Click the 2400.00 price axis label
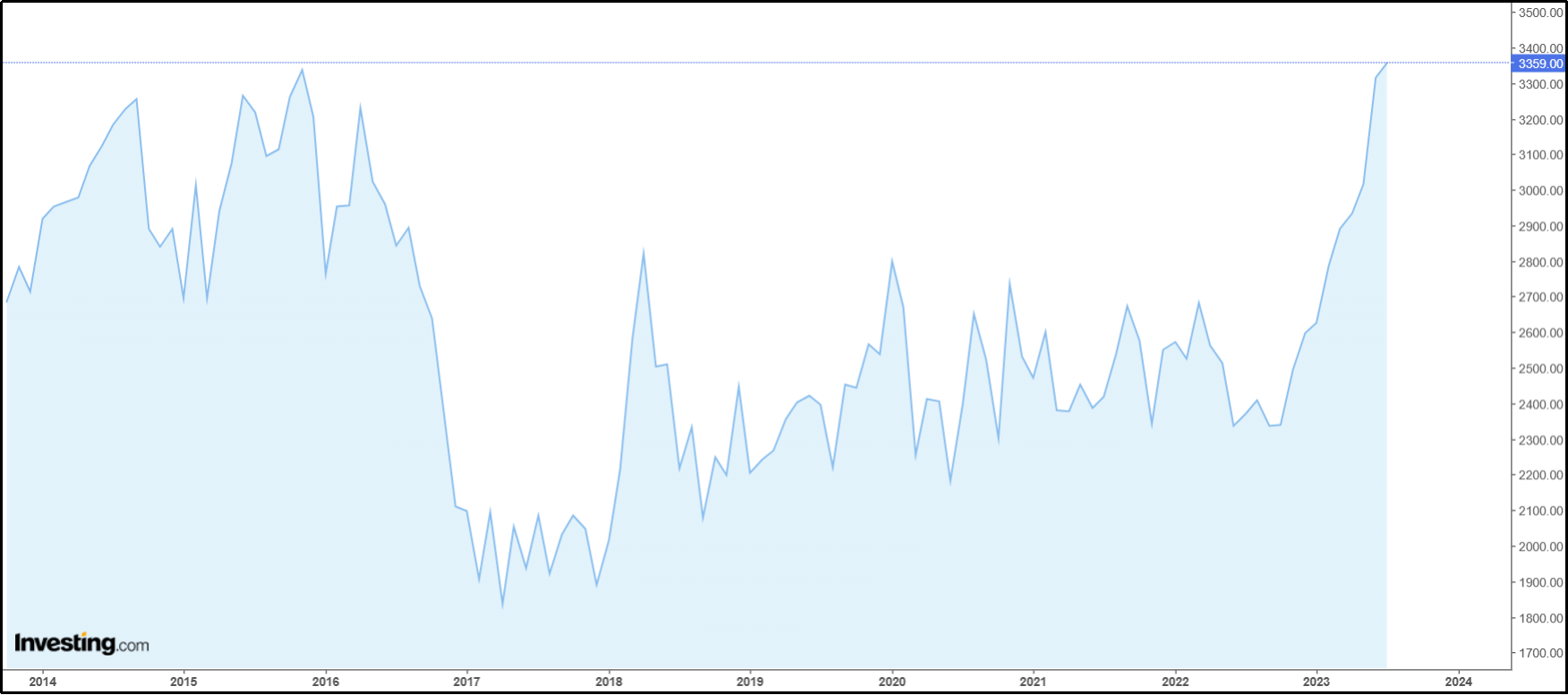 click(1540, 404)
